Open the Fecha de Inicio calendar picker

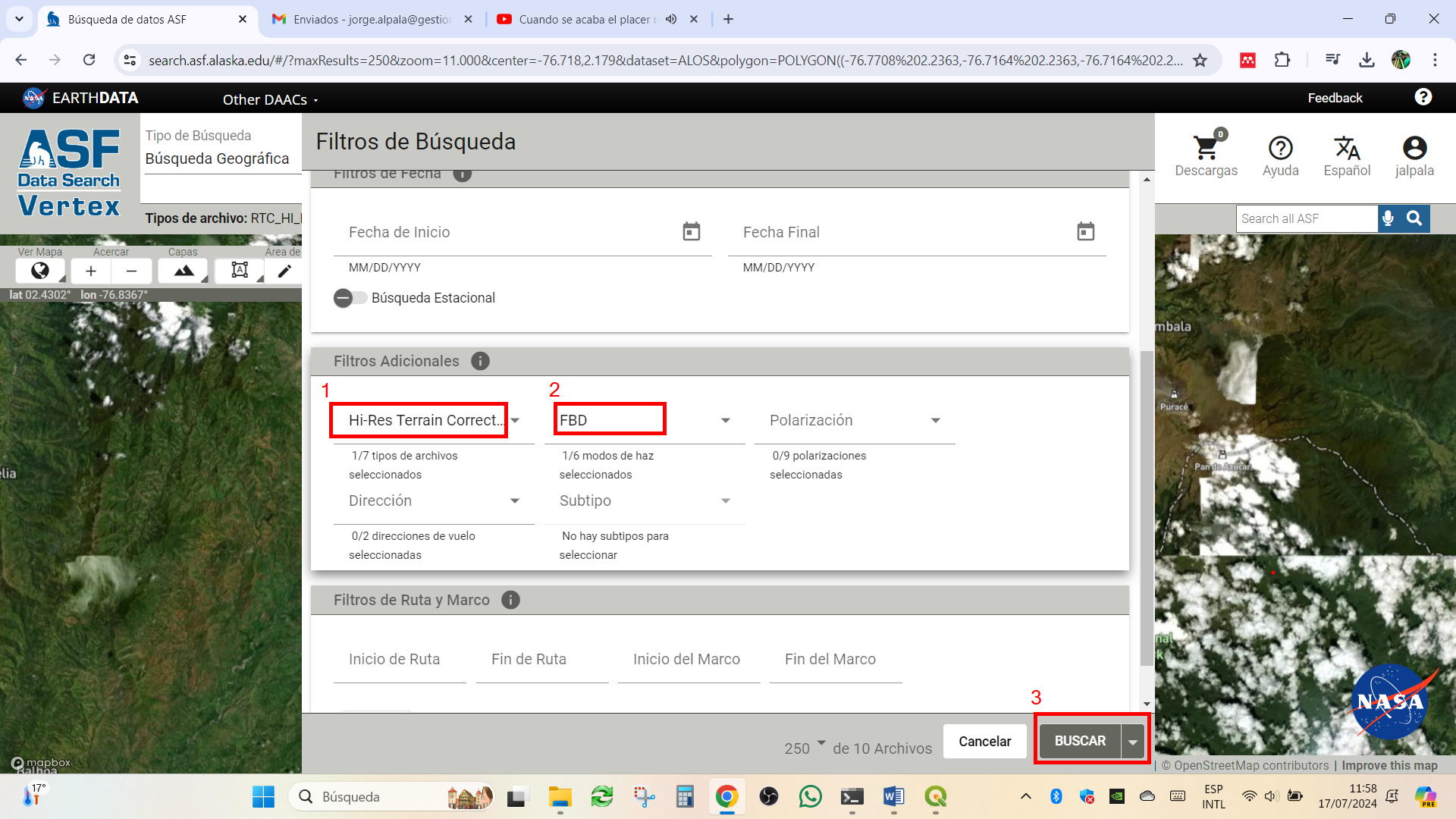tap(691, 231)
